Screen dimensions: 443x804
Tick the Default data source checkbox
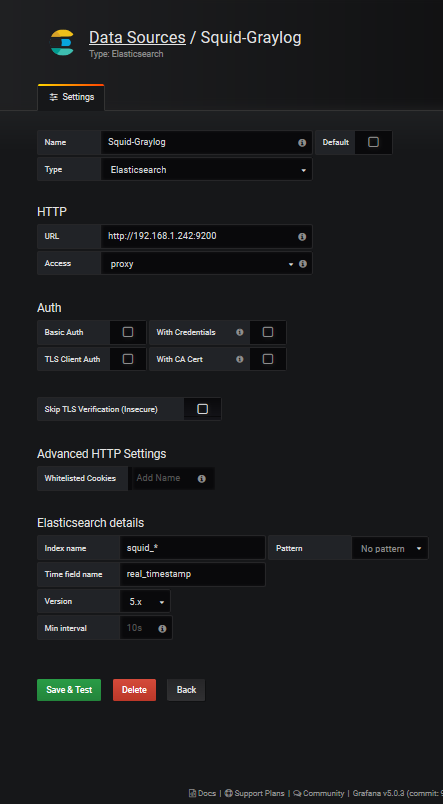[373, 142]
